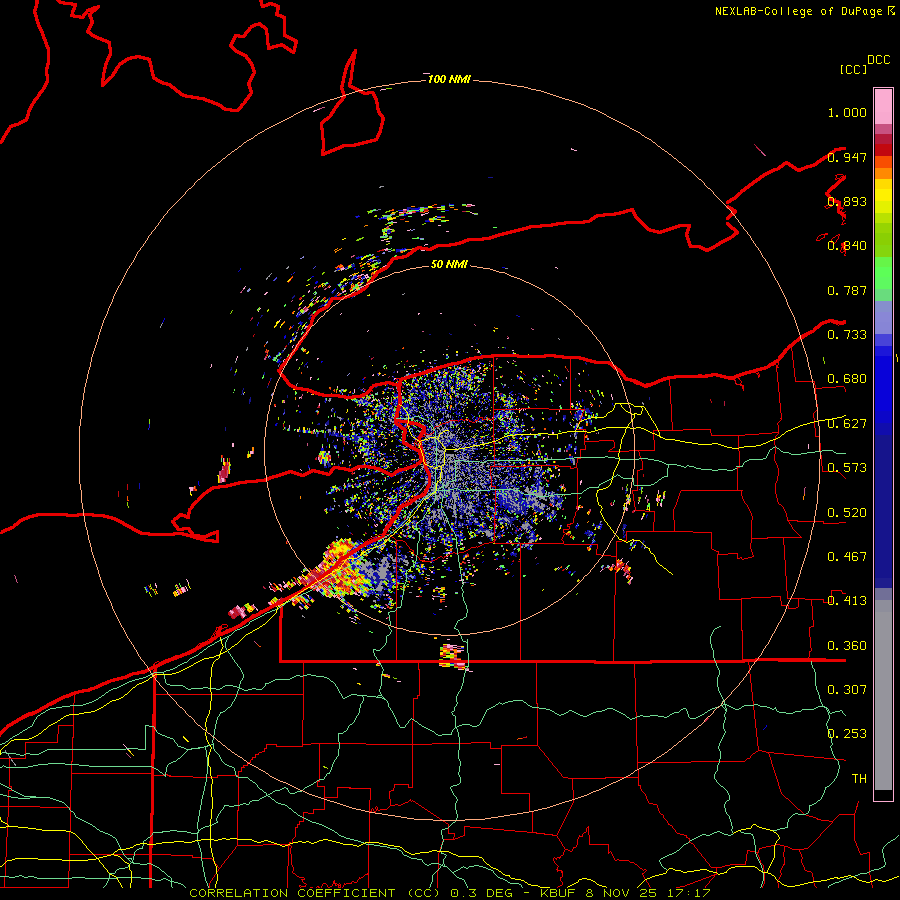
Task: Click the [CC] units label
Action: click(x=853, y=69)
